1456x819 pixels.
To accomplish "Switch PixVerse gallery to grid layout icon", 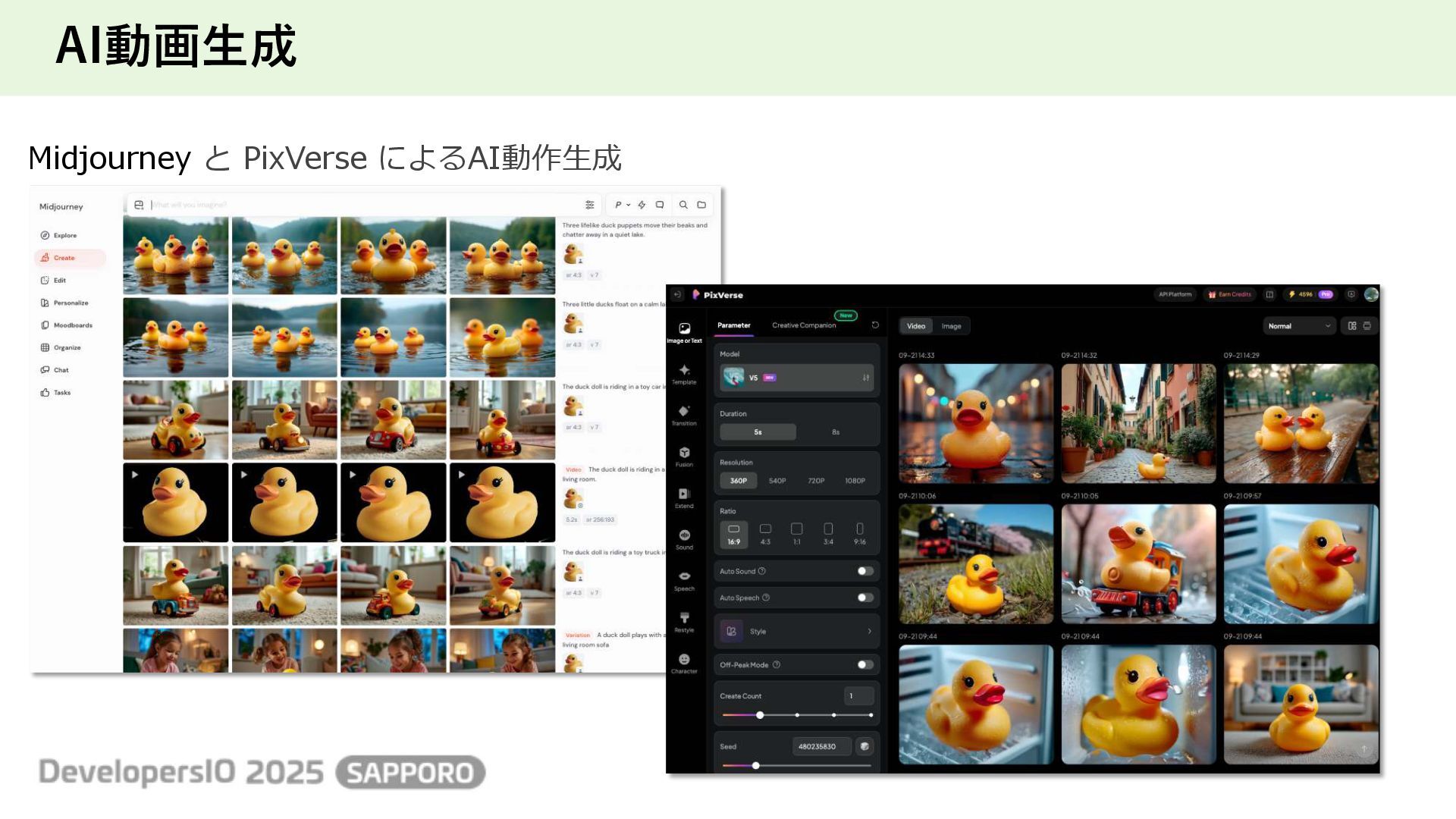I will 1352,326.
